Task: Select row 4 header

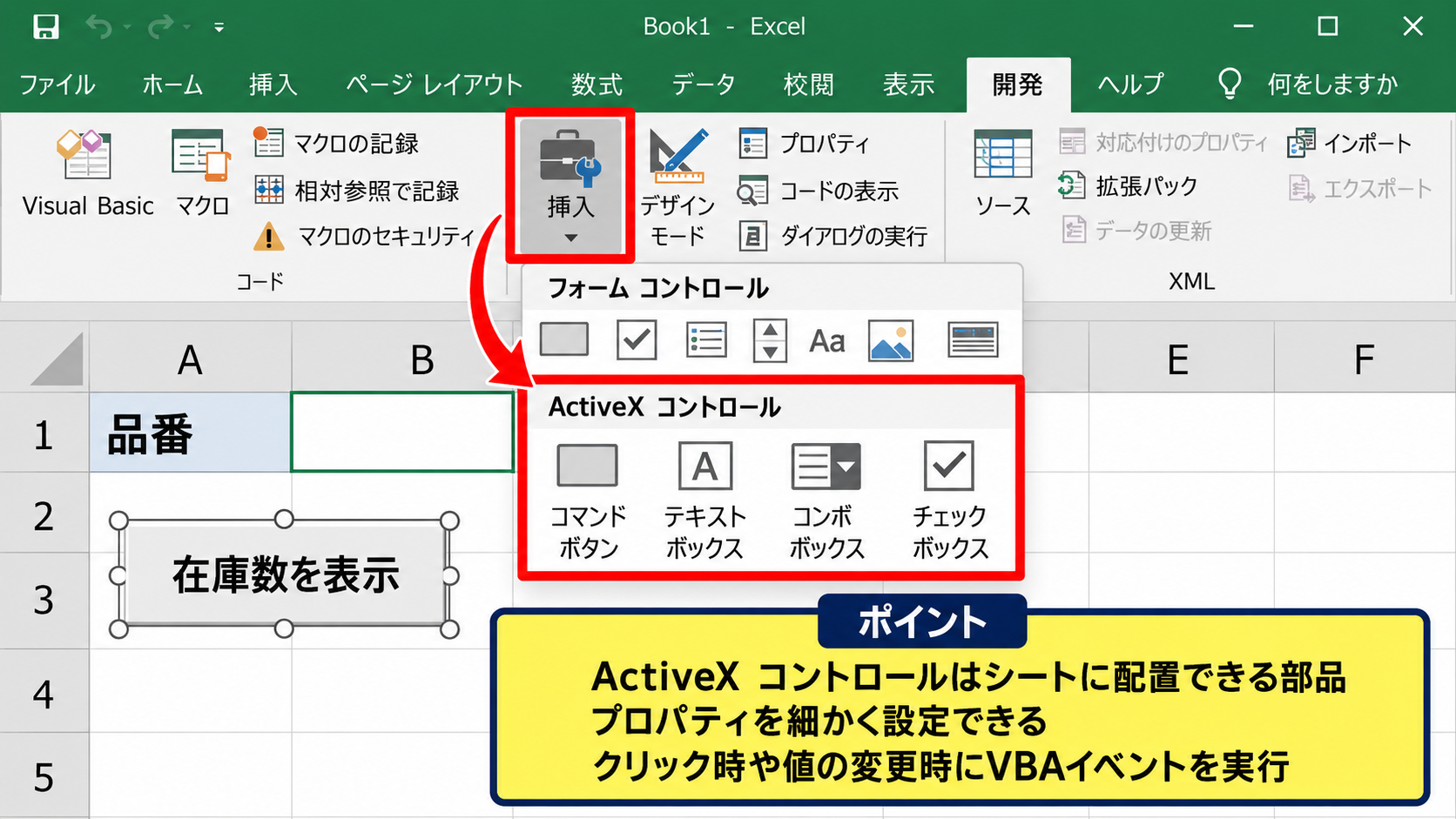Action: pos(44,693)
